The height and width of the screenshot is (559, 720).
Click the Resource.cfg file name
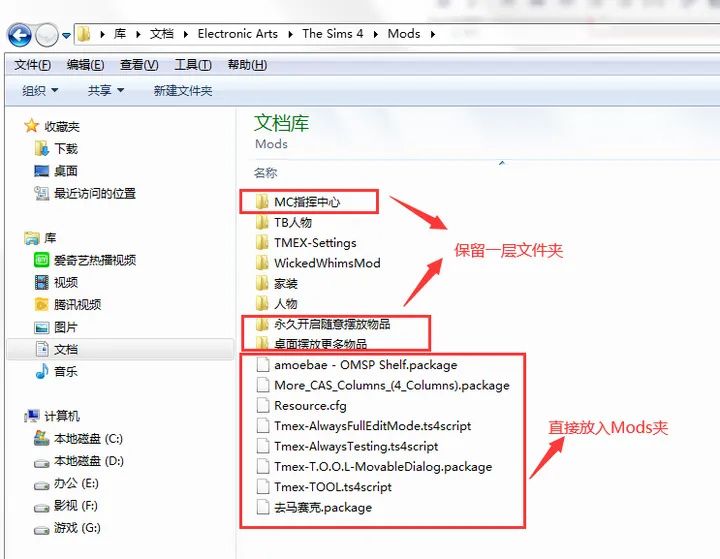(310, 406)
